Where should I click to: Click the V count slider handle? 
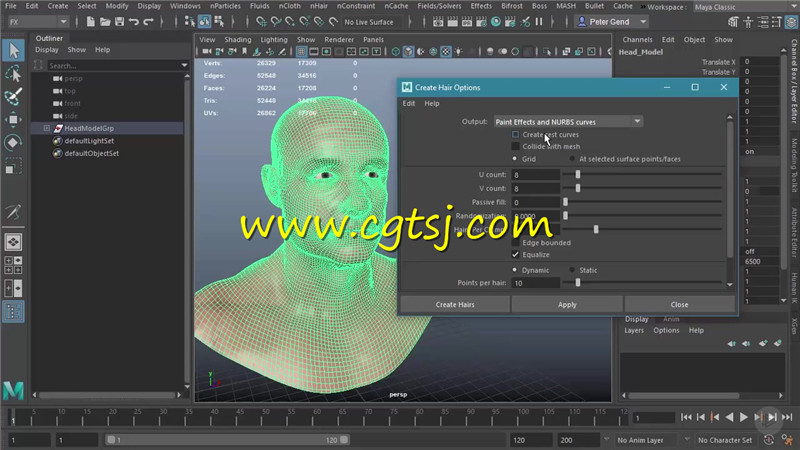pos(578,188)
